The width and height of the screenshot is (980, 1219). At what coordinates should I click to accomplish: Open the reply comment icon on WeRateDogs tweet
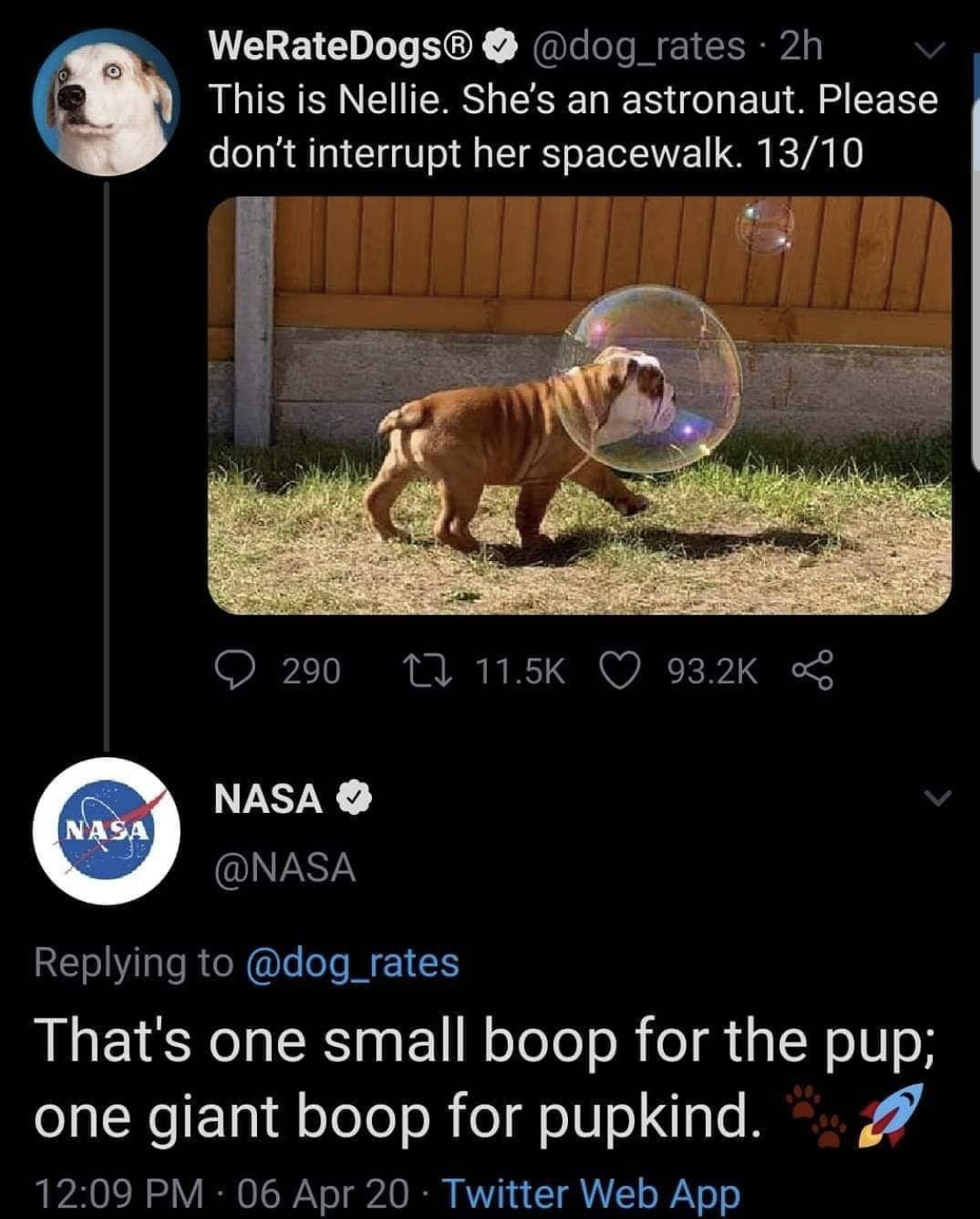pyautogui.click(x=233, y=671)
